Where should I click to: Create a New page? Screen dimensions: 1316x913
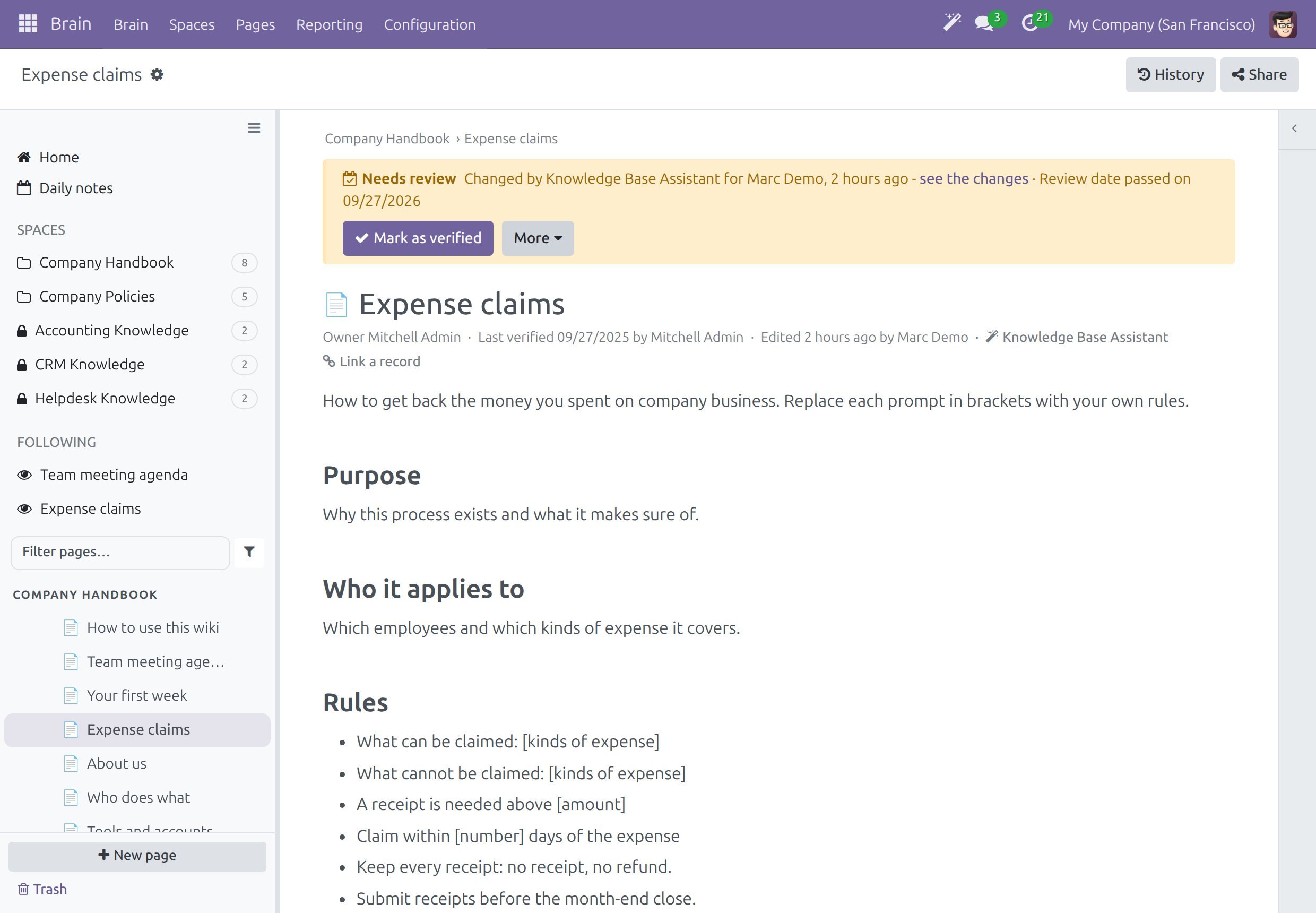(137, 856)
